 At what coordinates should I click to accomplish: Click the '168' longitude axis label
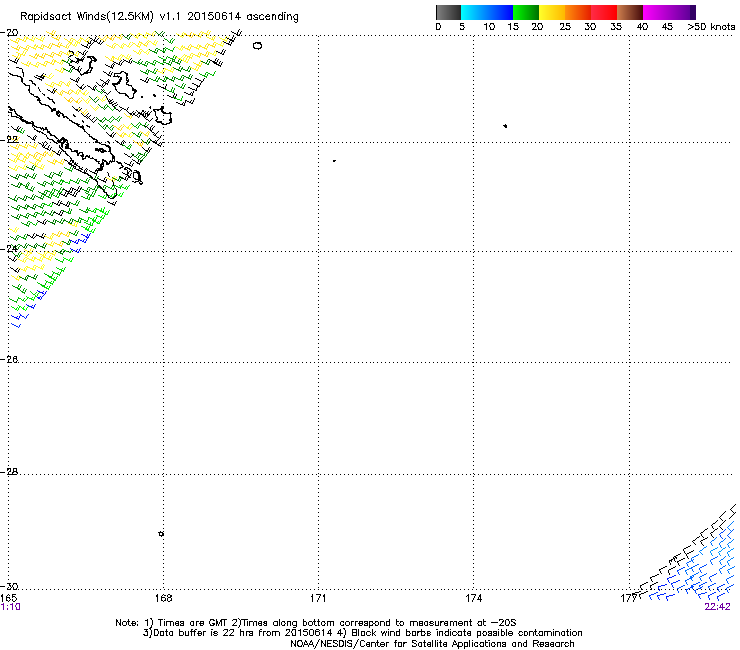tap(164, 598)
